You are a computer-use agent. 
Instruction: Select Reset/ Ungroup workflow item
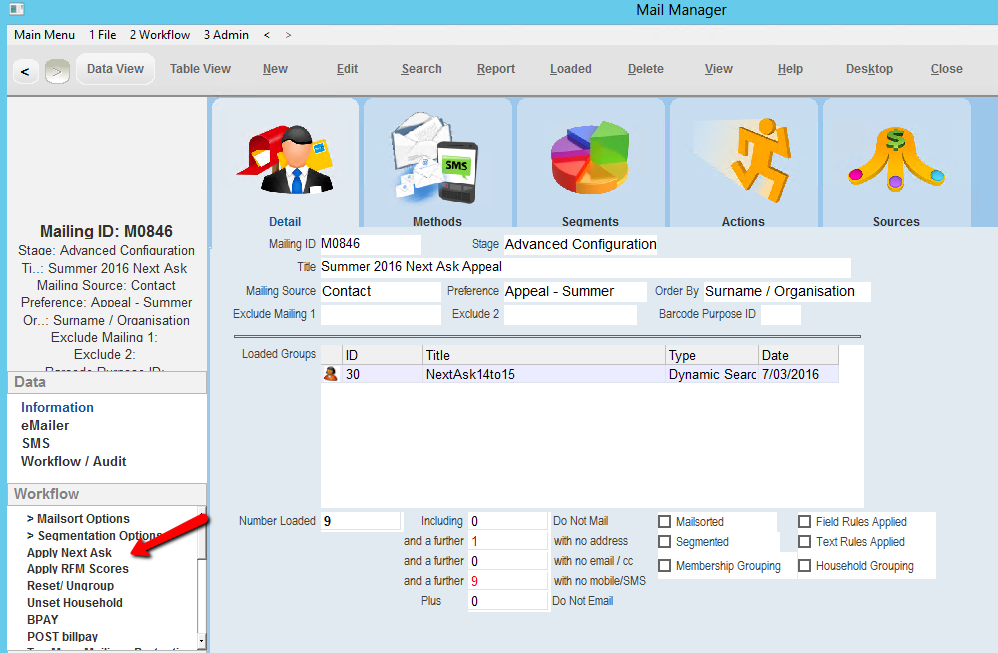[x=70, y=586]
